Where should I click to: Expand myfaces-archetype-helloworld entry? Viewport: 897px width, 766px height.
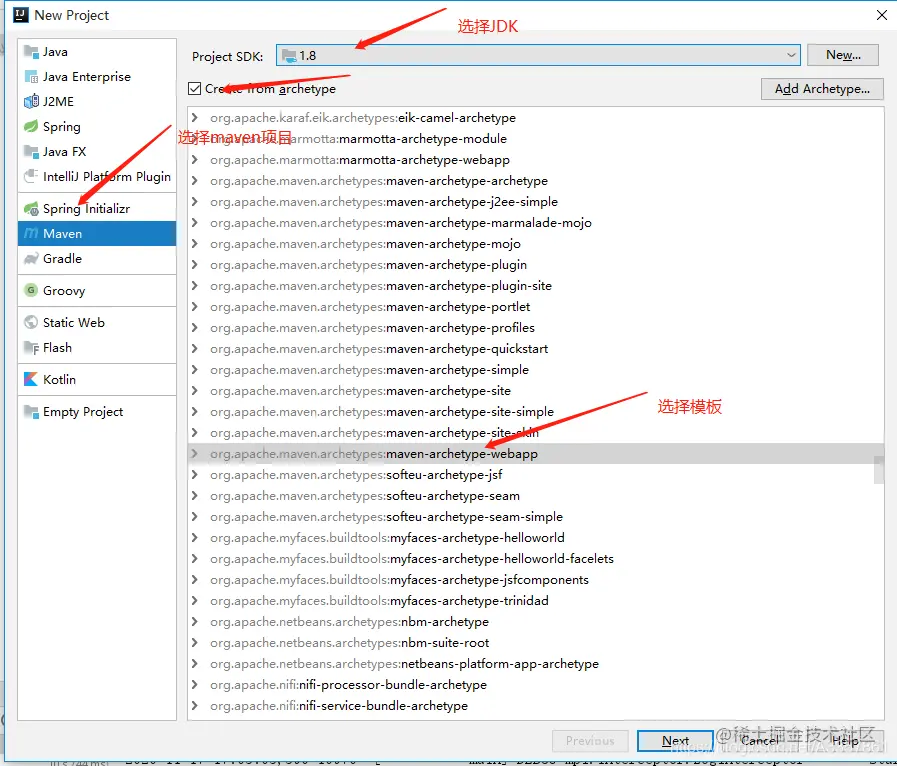coord(195,538)
